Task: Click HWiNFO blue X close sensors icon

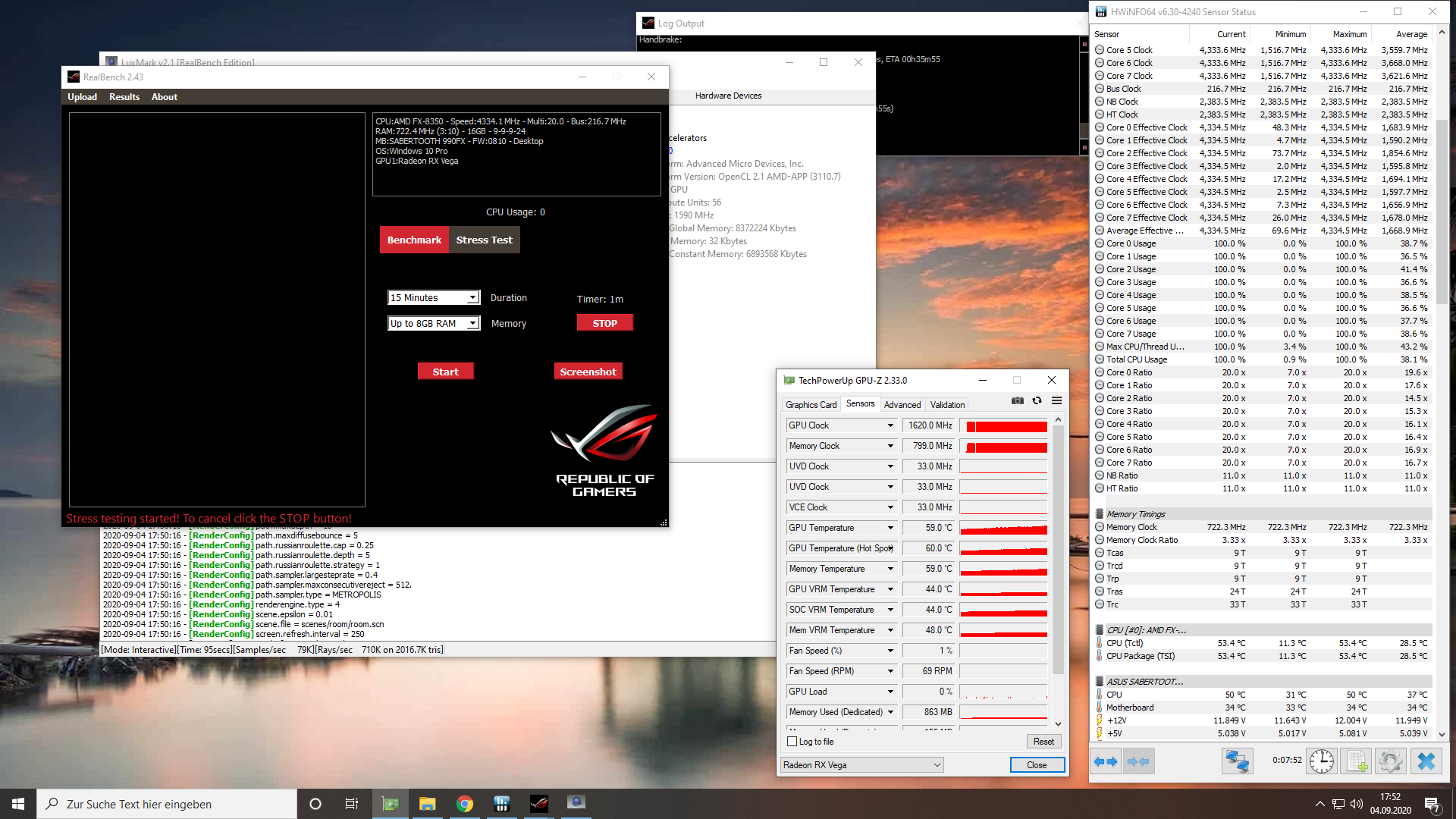Action: point(1426,761)
